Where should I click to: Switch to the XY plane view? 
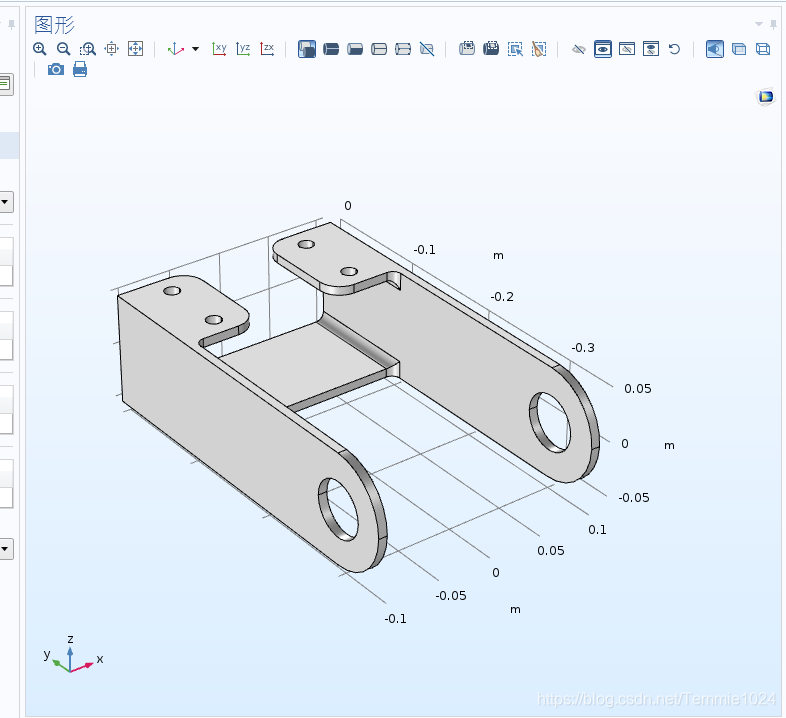219,49
